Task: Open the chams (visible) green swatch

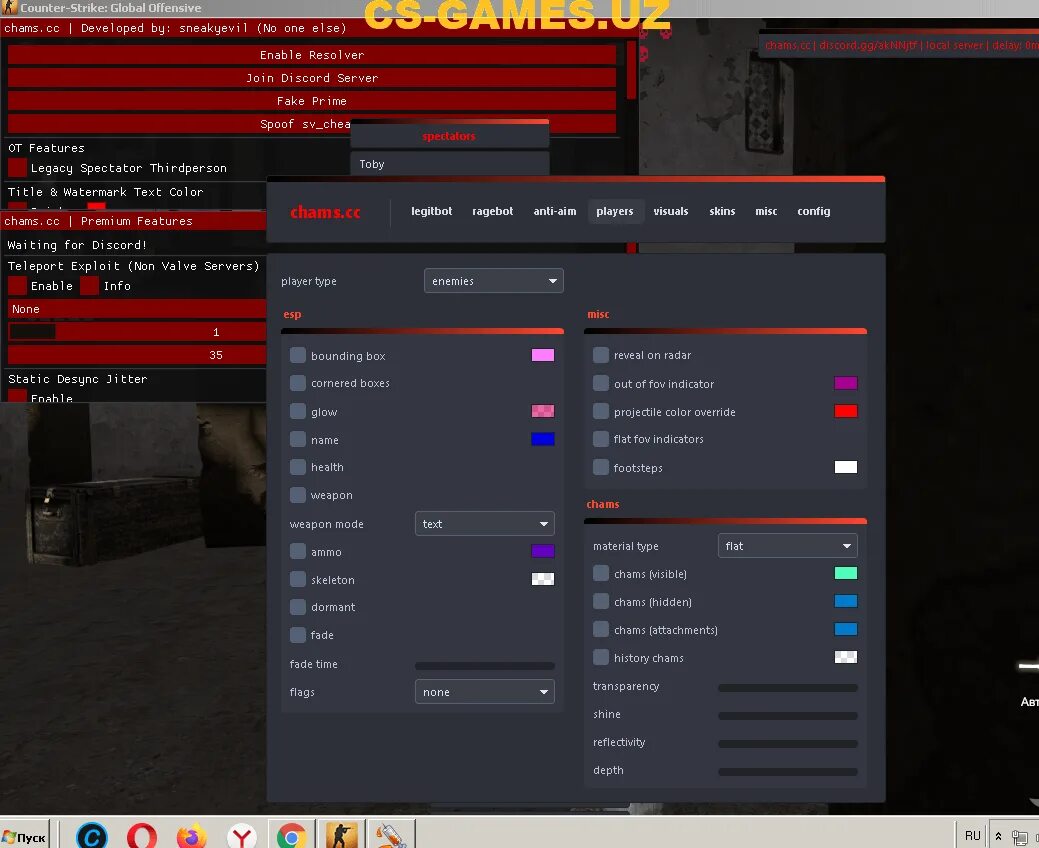Action: point(846,573)
